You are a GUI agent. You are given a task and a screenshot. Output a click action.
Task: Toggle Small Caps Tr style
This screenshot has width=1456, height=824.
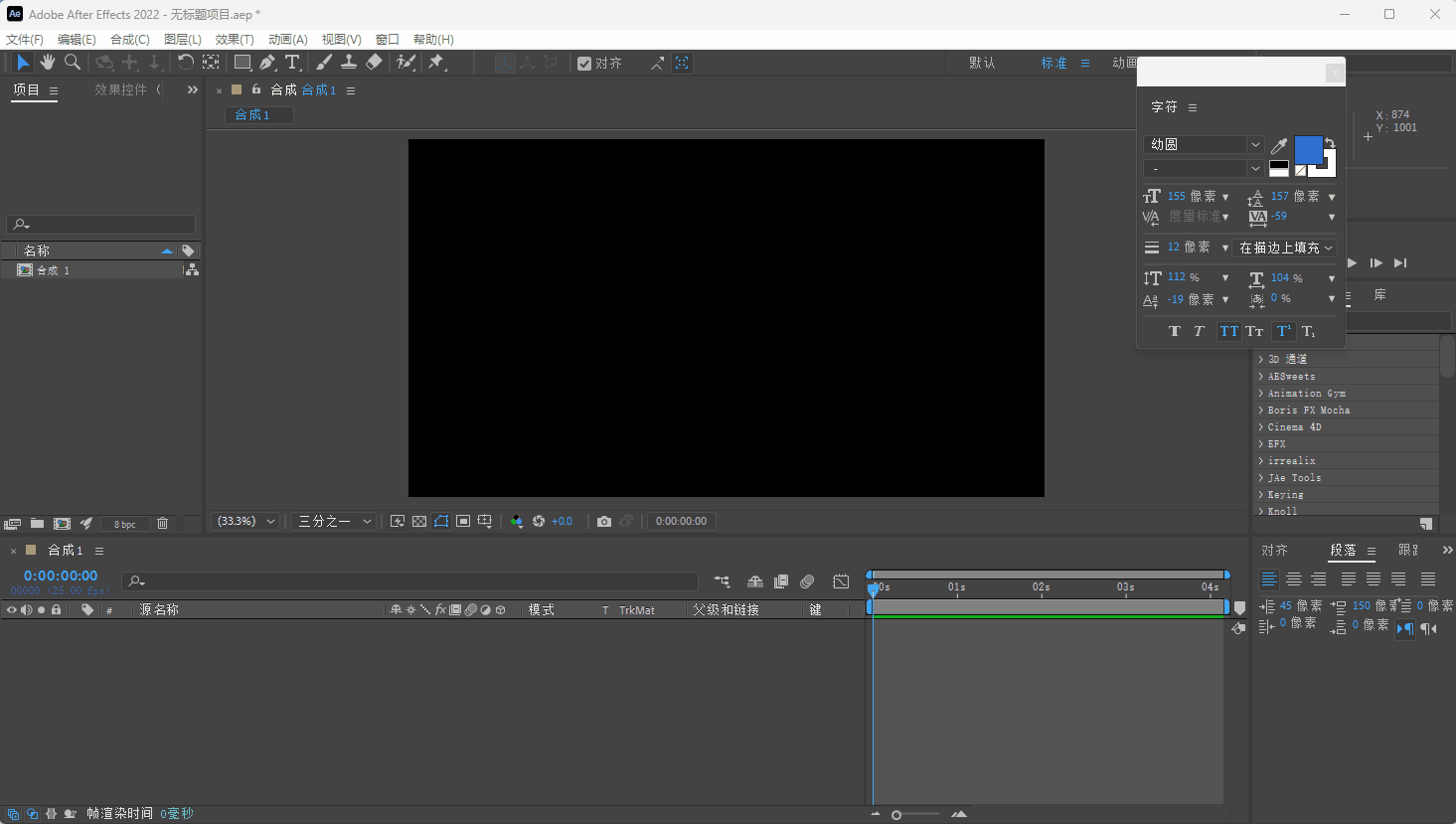tap(1254, 331)
